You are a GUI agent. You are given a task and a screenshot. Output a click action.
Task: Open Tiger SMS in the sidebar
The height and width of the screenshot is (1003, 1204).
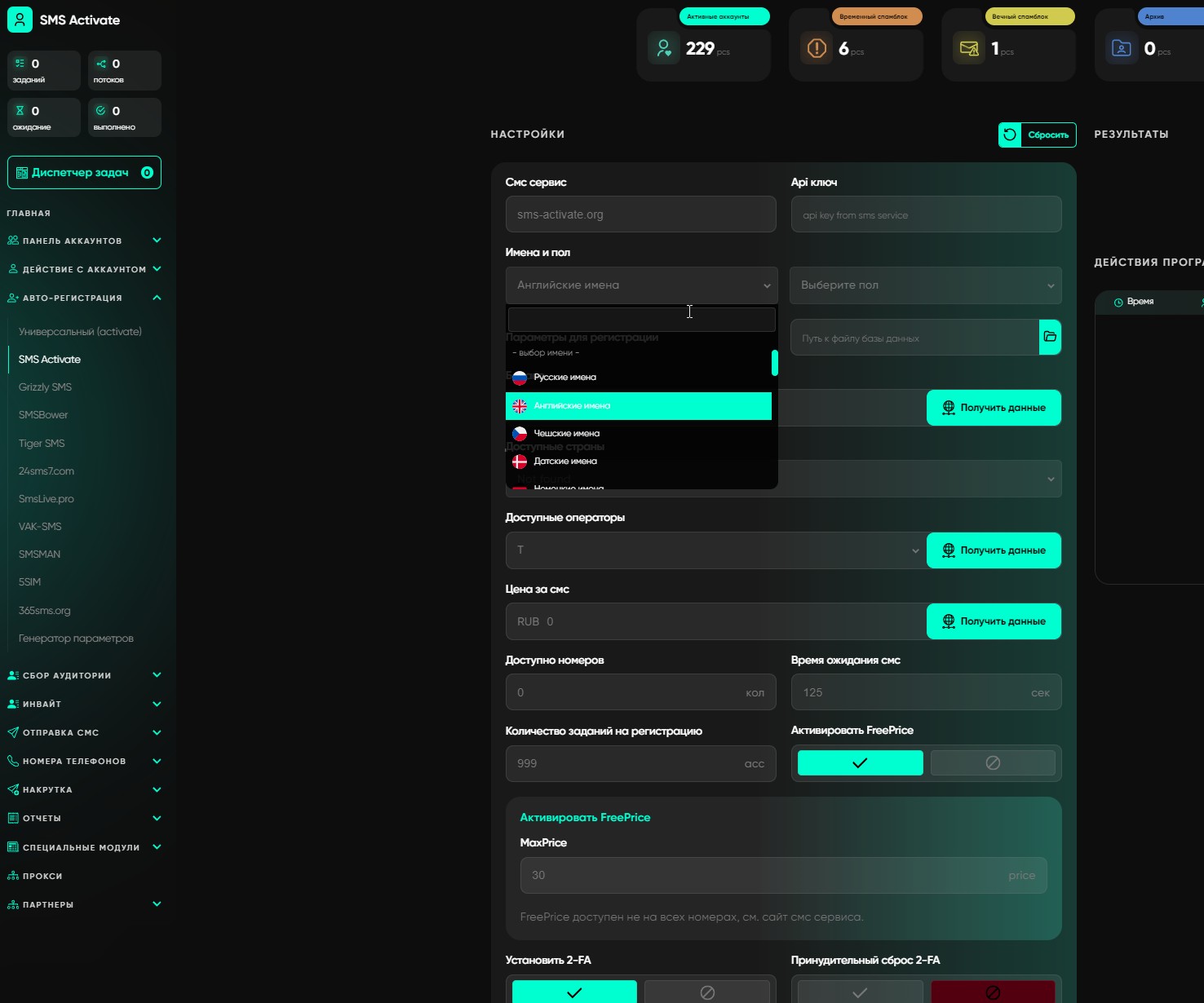pos(42,444)
